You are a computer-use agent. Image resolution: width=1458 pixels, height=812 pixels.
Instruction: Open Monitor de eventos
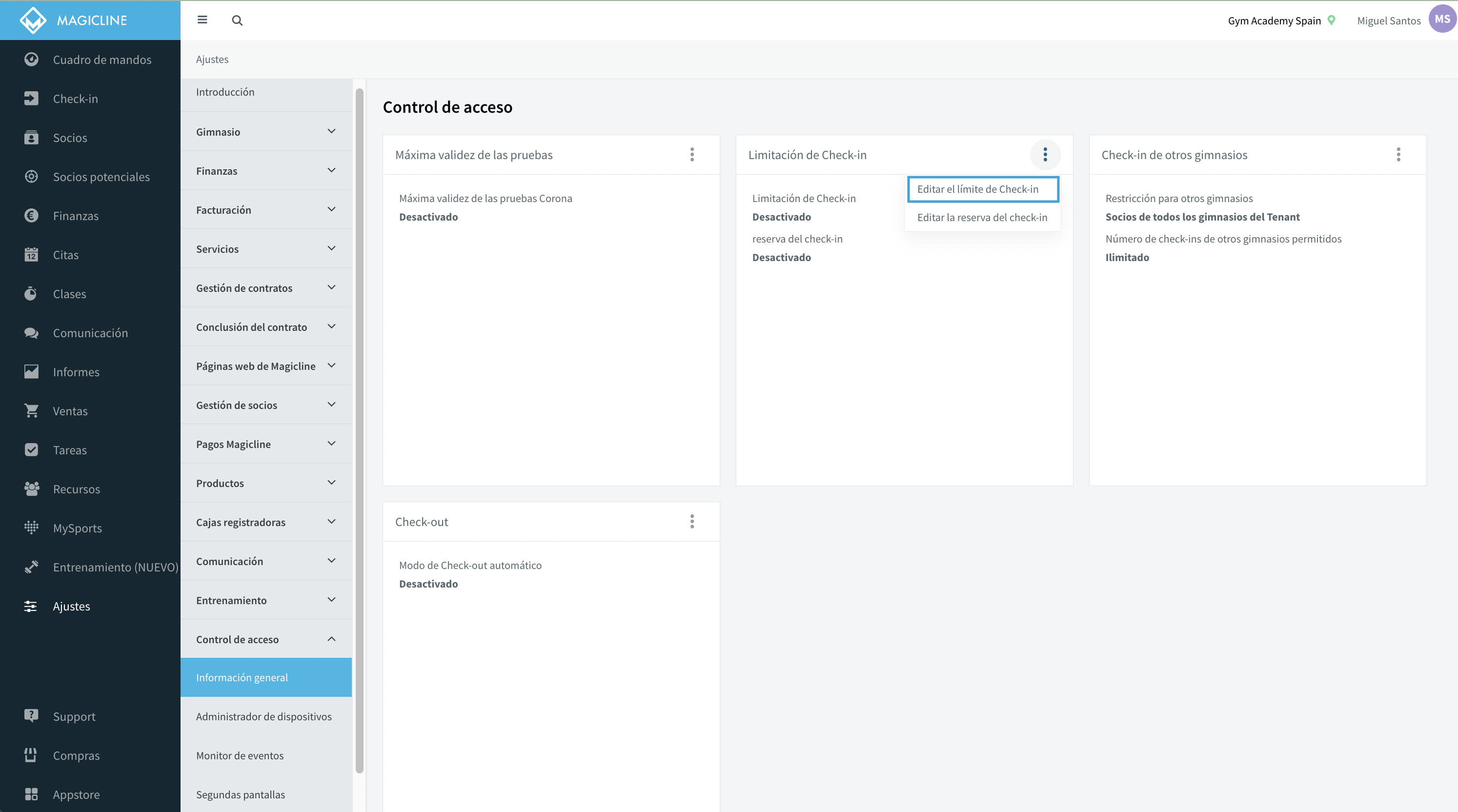pyautogui.click(x=266, y=755)
